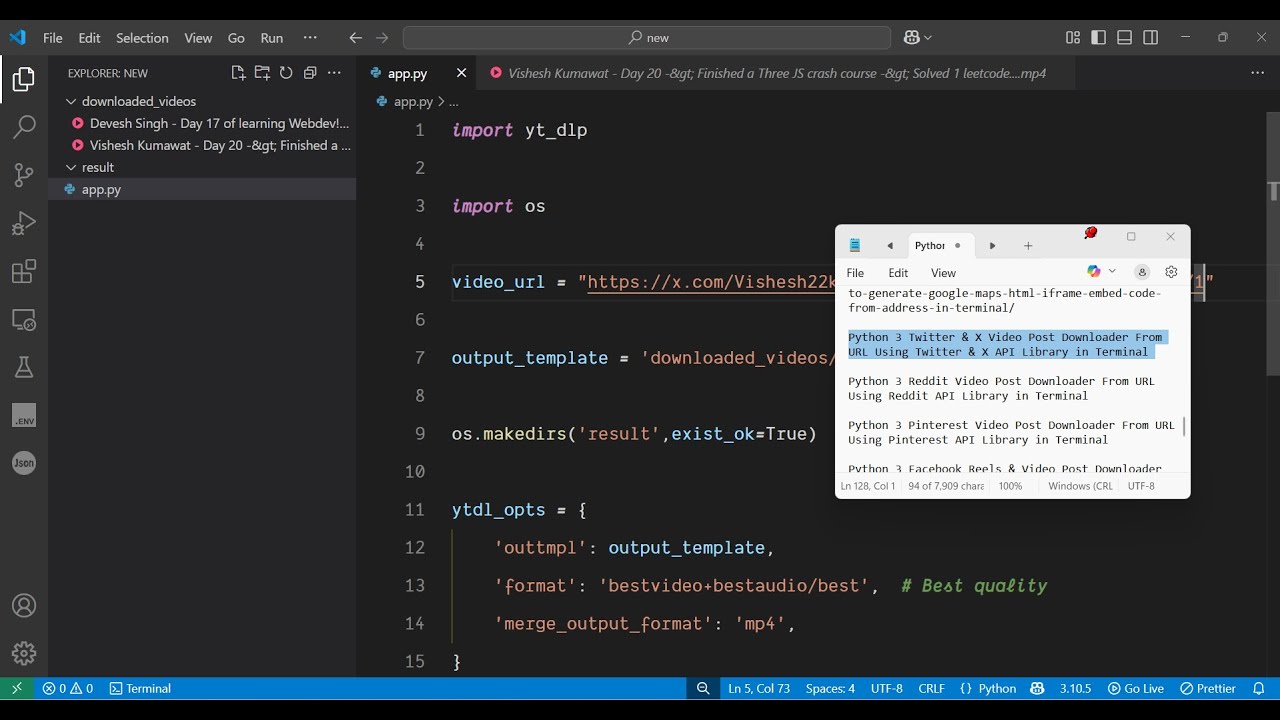1280x720 pixels.
Task: Open the Run menu
Action: 272,38
